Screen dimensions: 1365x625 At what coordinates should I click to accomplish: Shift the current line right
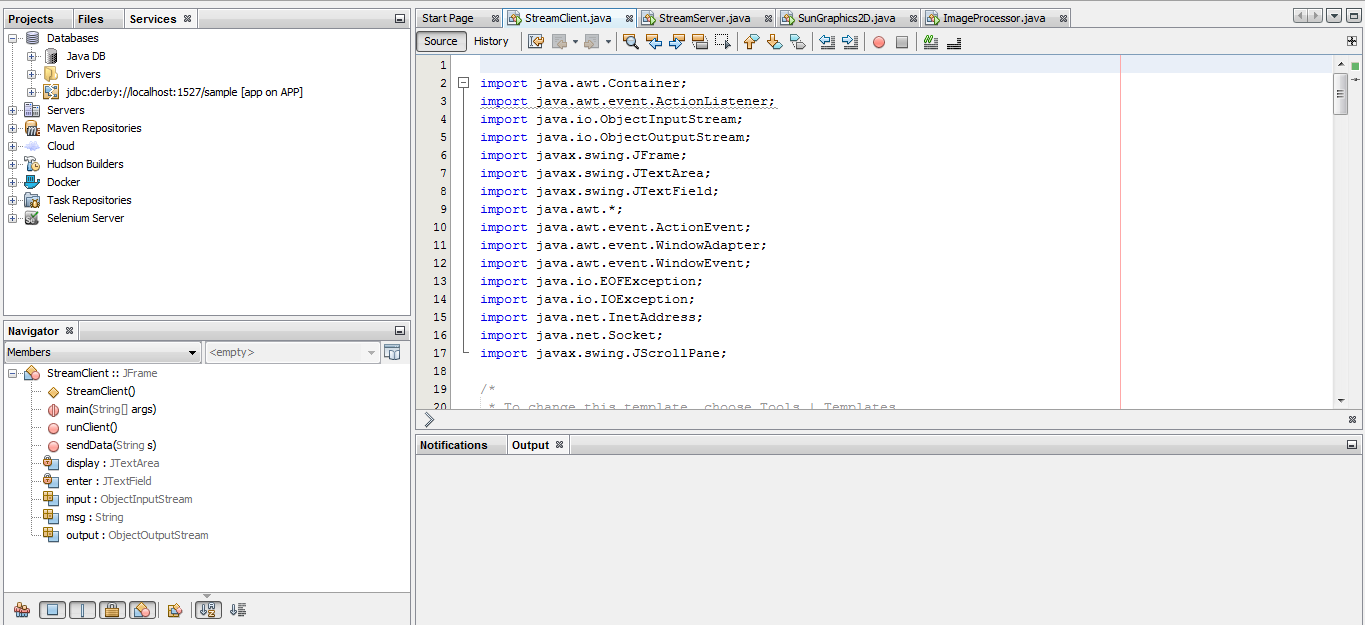coord(850,42)
